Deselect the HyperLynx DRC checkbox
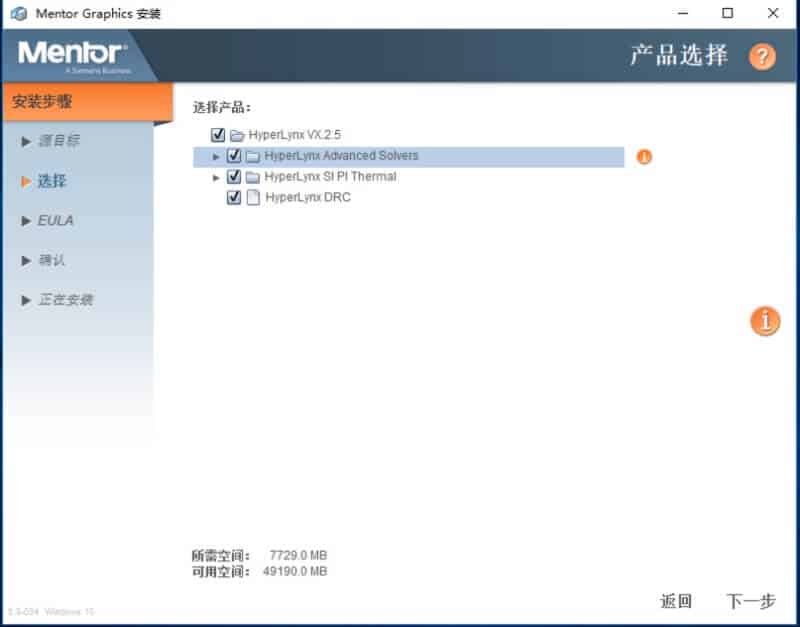This screenshot has height=627, width=800. click(234, 197)
